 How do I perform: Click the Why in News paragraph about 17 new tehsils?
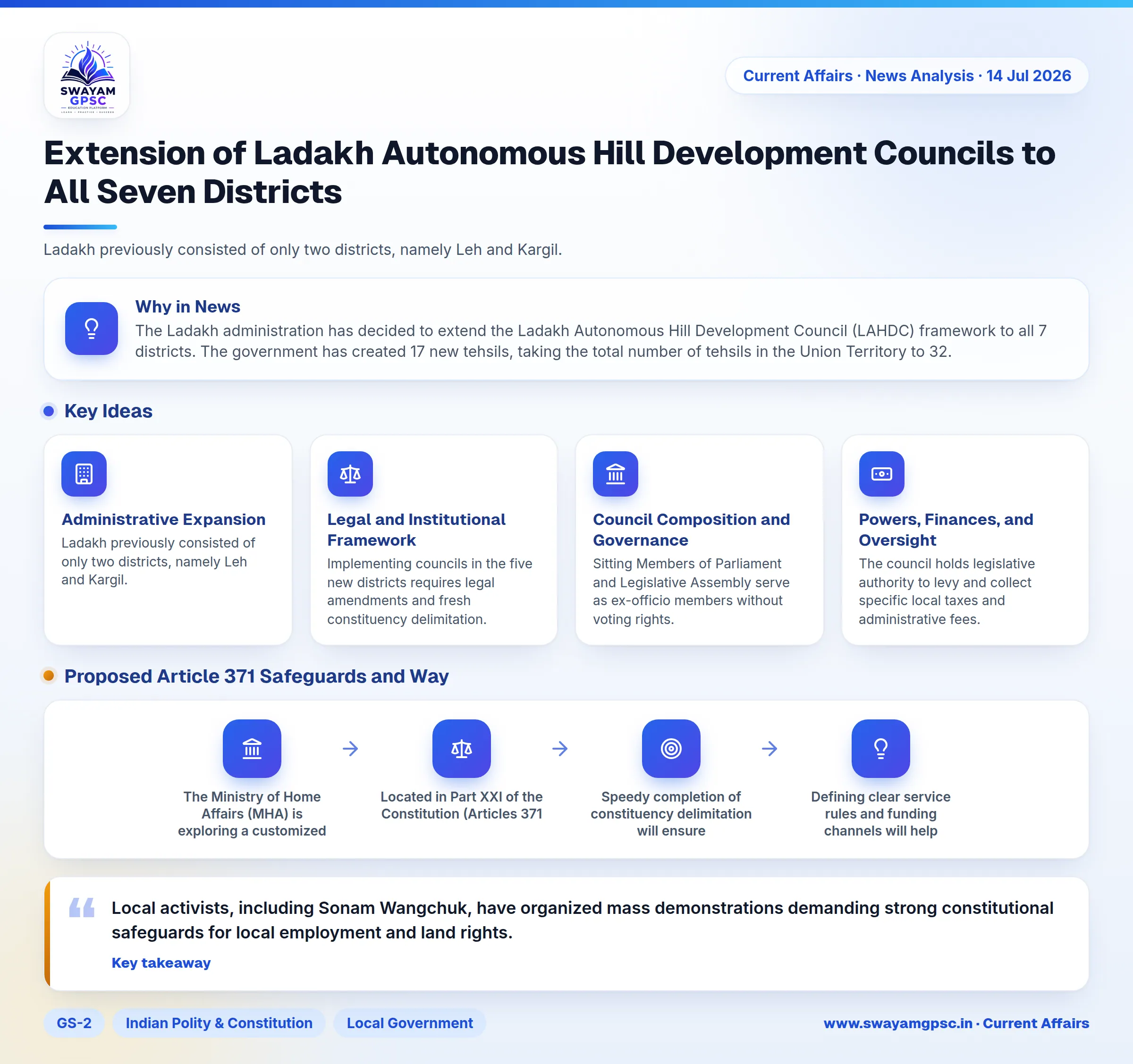pyautogui.click(x=591, y=341)
